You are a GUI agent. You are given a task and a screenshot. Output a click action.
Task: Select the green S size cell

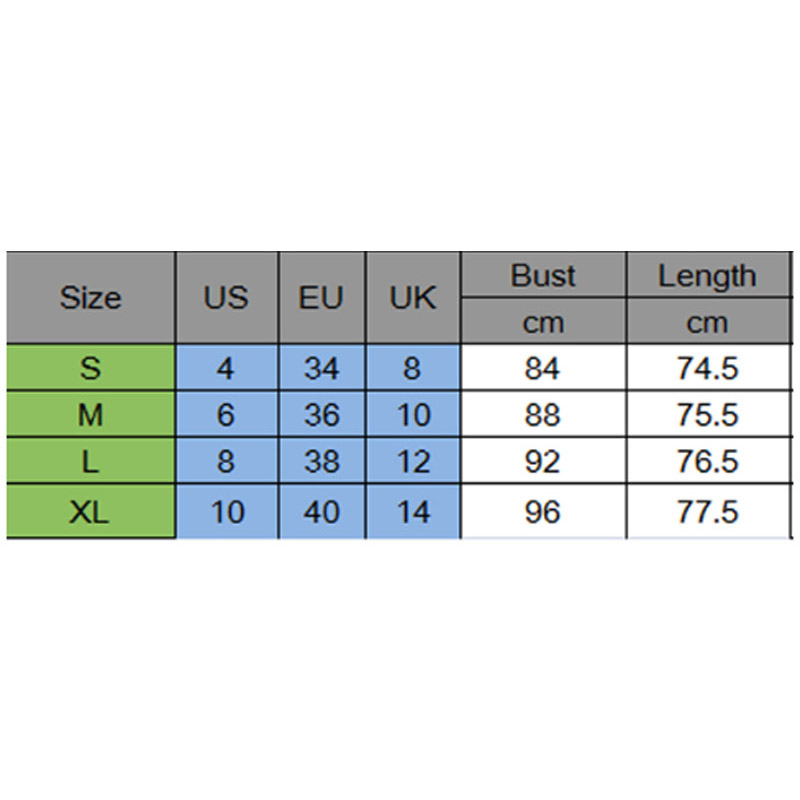click(x=90, y=369)
